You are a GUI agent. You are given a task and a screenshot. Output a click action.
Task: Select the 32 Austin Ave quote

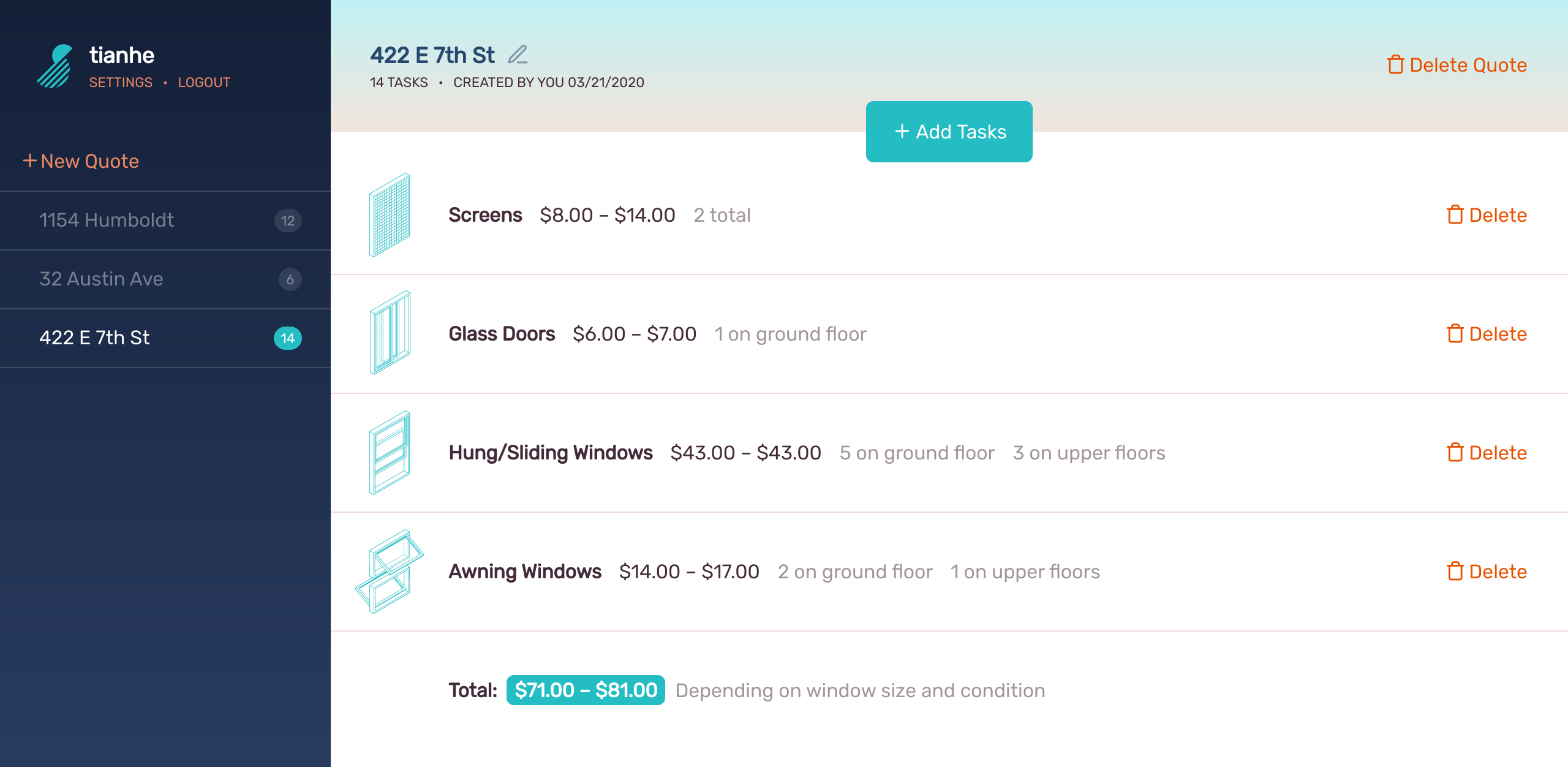(165, 279)
